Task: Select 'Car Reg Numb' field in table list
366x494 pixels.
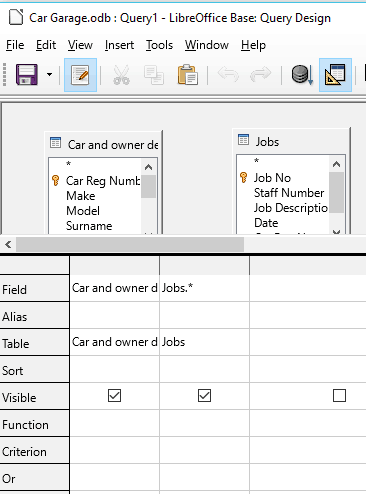Action: coord(103,181)
